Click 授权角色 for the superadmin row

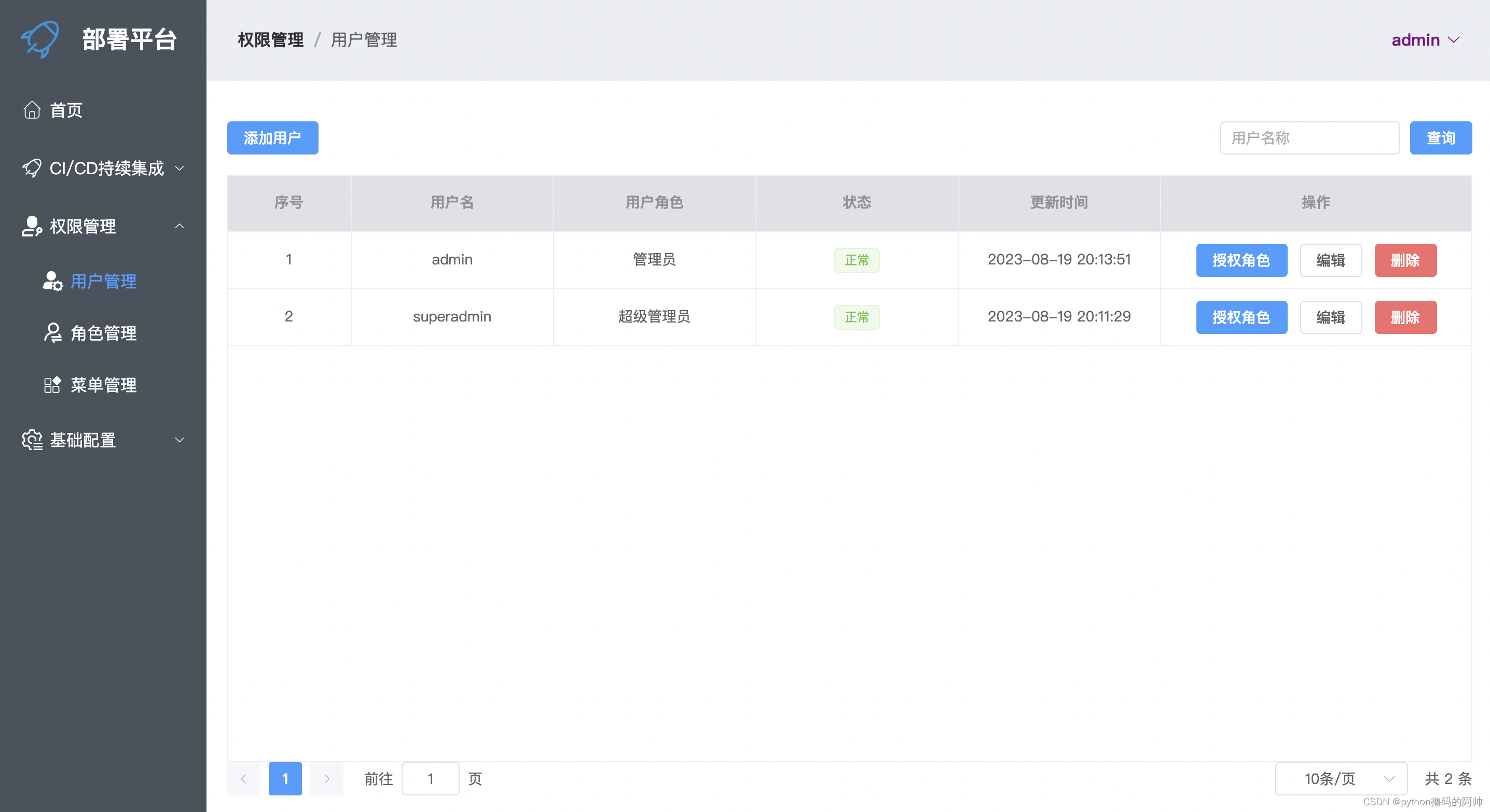1241,317
